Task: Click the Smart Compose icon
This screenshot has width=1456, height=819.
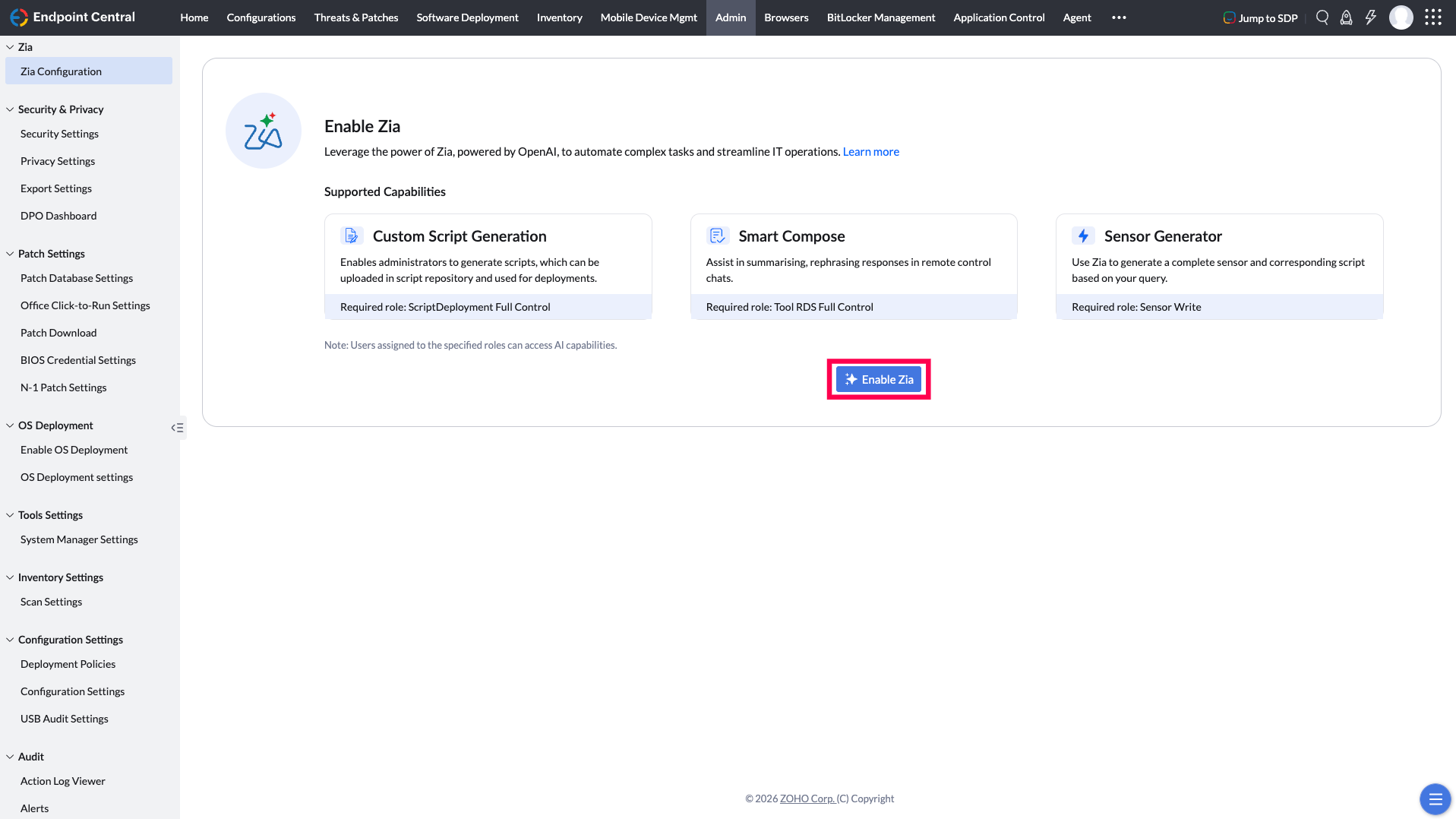Action: tap(717, 236)
